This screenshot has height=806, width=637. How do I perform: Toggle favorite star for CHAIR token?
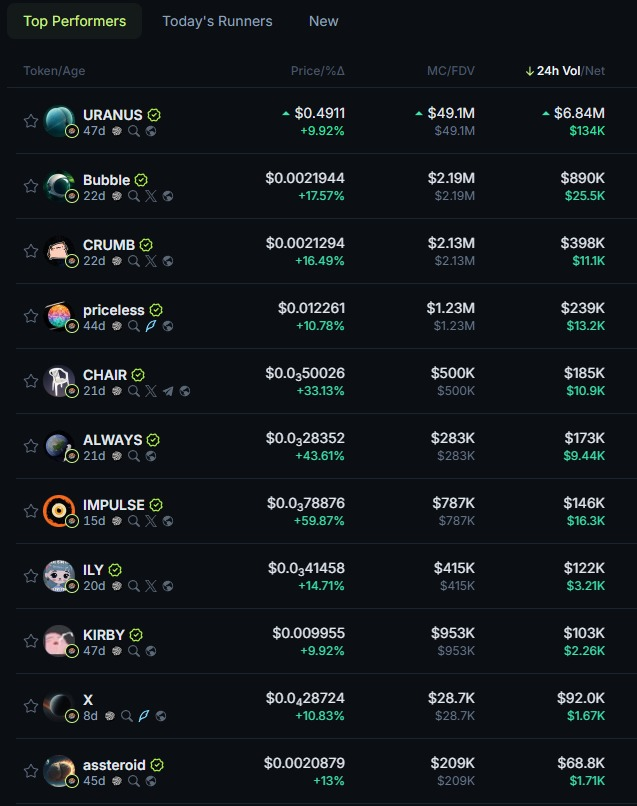click(x=31, y=381)
